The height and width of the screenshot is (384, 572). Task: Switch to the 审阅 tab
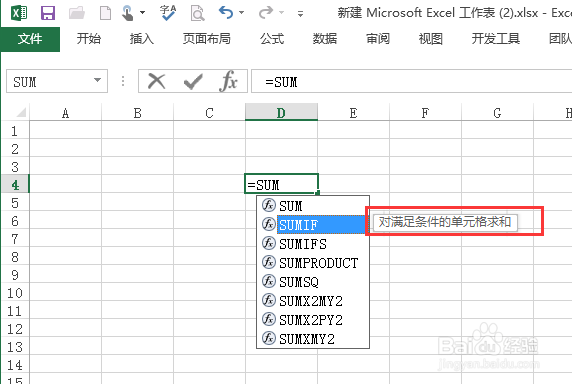(x=378, y=39)
